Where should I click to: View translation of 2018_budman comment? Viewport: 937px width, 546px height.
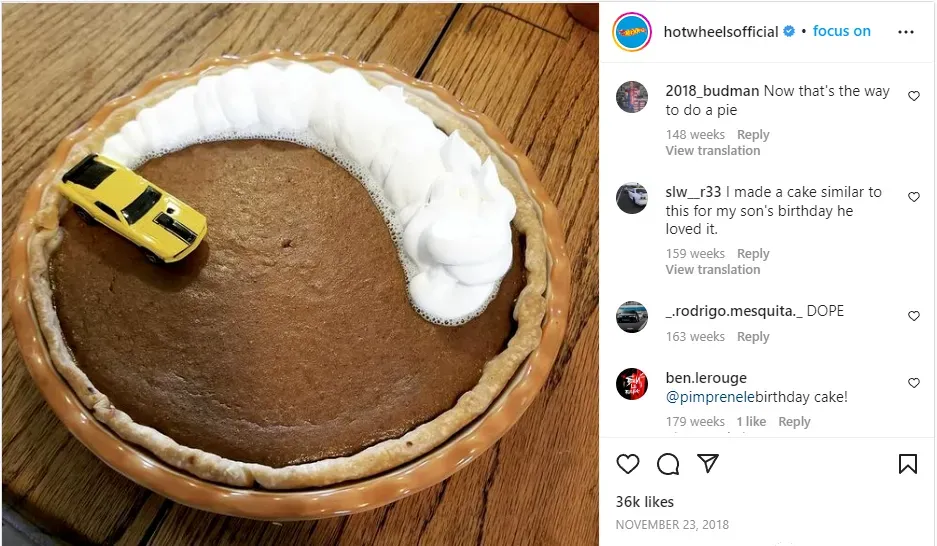tap(713, 151)
